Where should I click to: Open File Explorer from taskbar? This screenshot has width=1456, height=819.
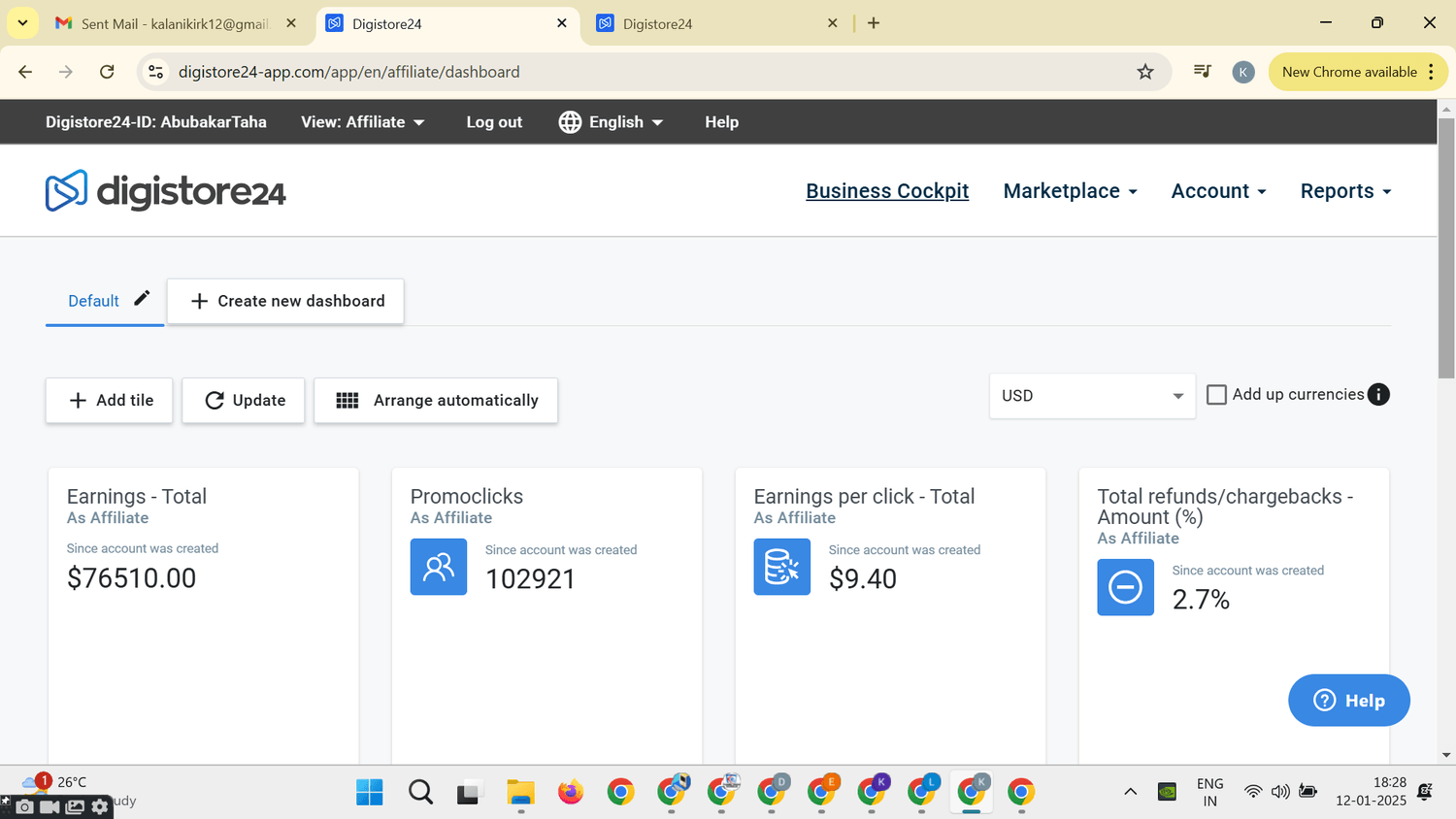[521, 792]
